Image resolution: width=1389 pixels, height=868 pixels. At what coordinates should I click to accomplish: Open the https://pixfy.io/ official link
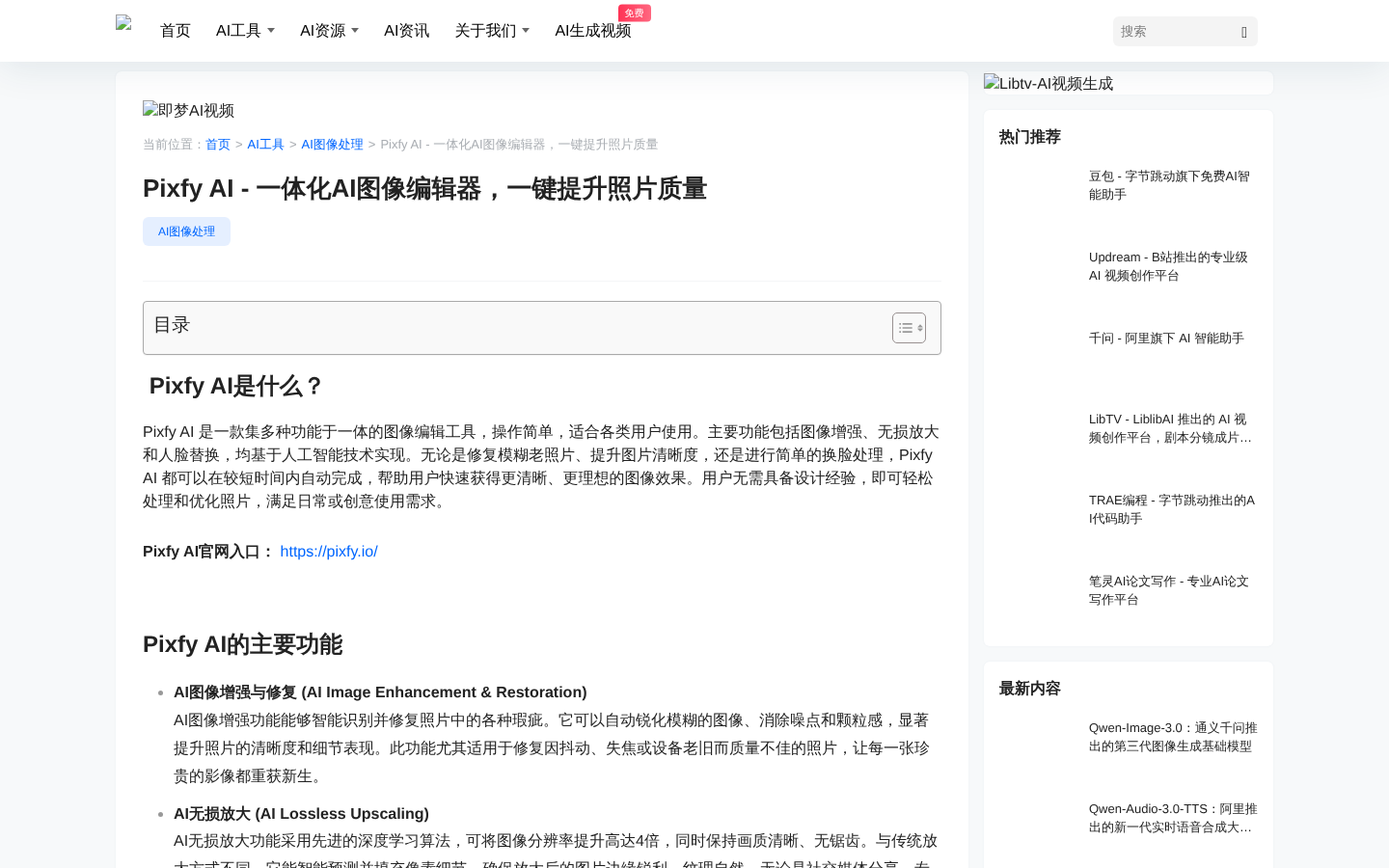tap(329, 552)
